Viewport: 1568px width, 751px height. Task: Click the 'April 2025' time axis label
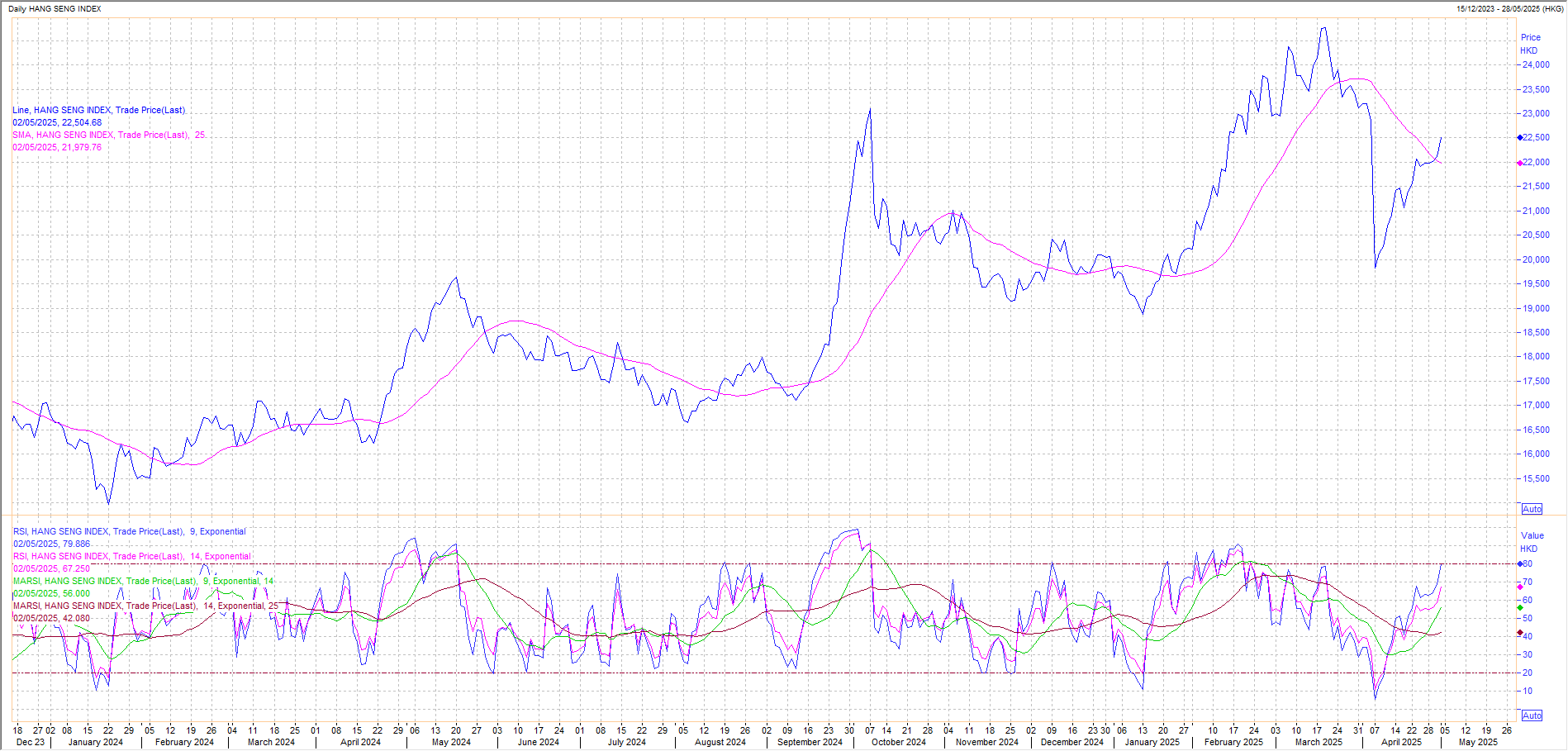[1402, 742]
